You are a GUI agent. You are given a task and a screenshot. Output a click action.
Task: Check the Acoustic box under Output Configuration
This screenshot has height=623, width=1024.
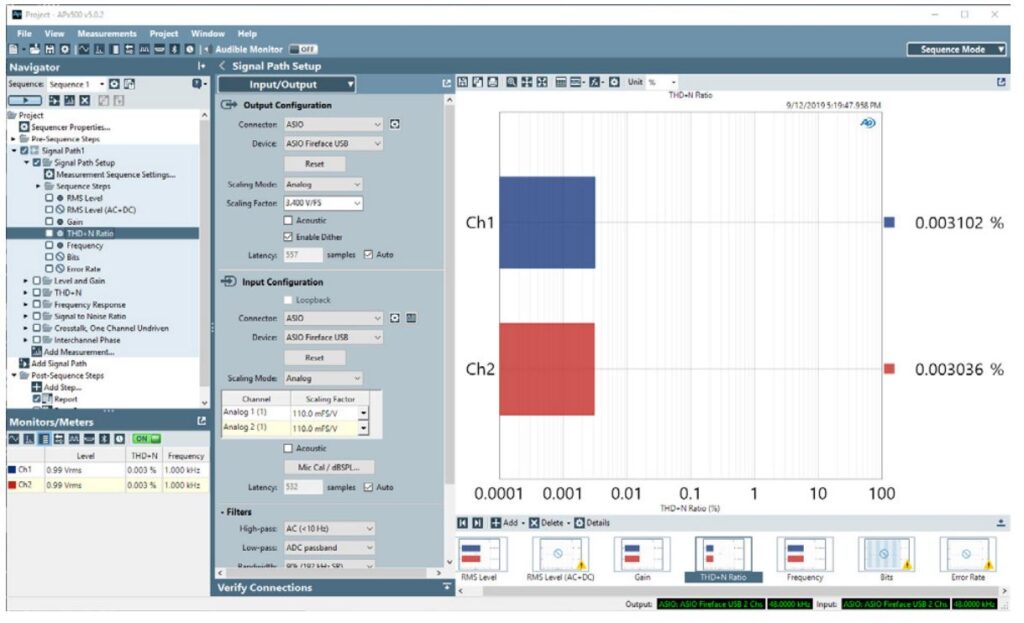click(x=288, y=221)
